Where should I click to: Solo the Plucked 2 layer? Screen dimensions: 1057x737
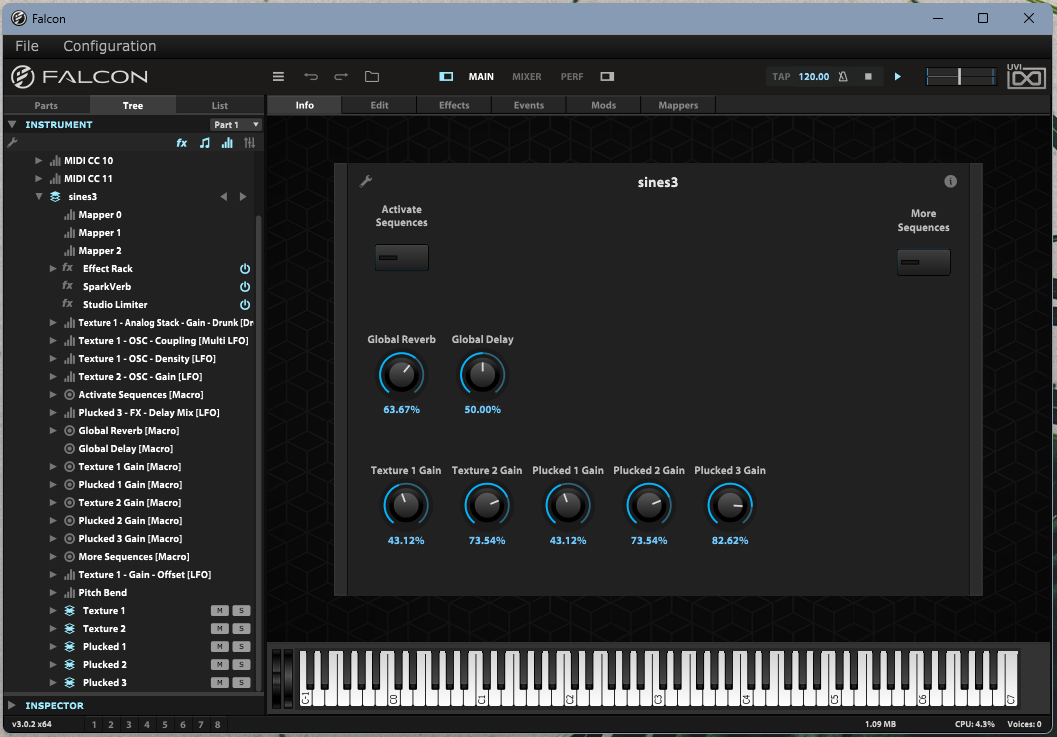click(240, 665)
